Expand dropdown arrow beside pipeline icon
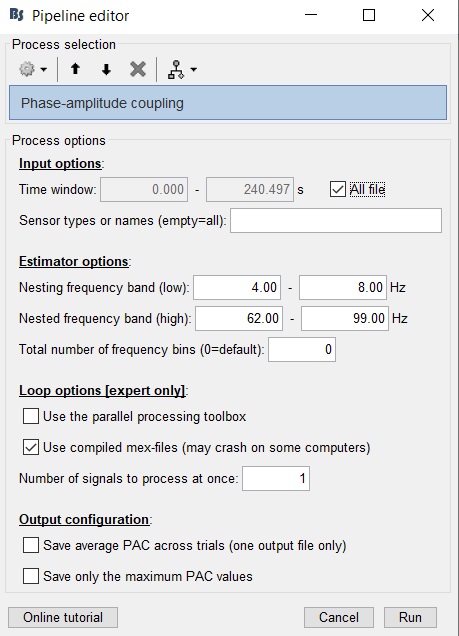Viewport: 459px width, 636px height. click(x=194, y=69)
